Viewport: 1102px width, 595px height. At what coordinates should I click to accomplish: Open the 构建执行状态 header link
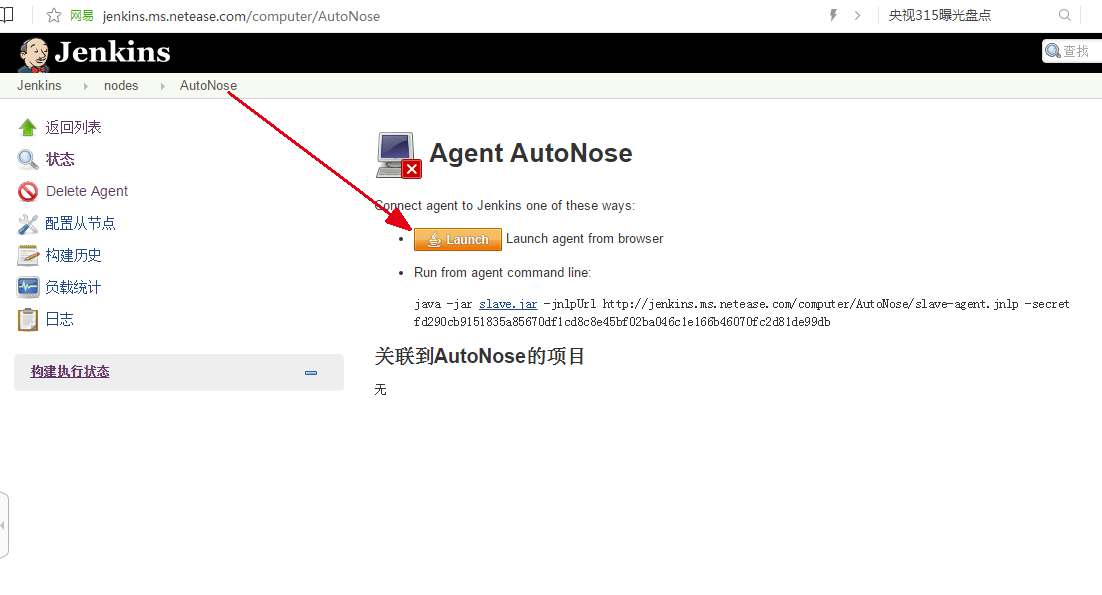pyautogui.click(x=70, y=372)
